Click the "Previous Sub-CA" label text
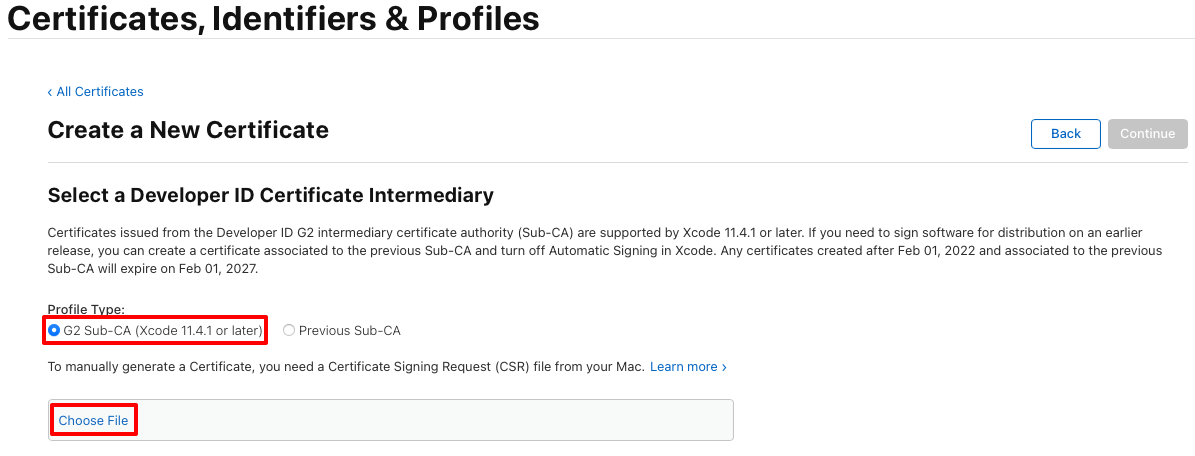Viewport: 1195px width, 456px height. (x=349, y=330)
